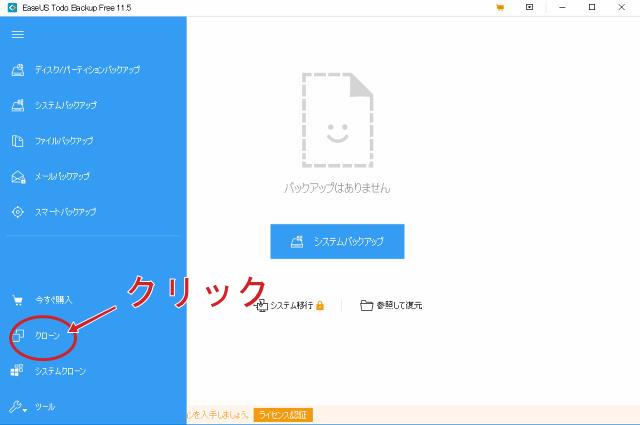This screenshot has height=425, width=640.
Task: Open the hamburger menu in the sidebar
Action: click(x=18, y=34)
